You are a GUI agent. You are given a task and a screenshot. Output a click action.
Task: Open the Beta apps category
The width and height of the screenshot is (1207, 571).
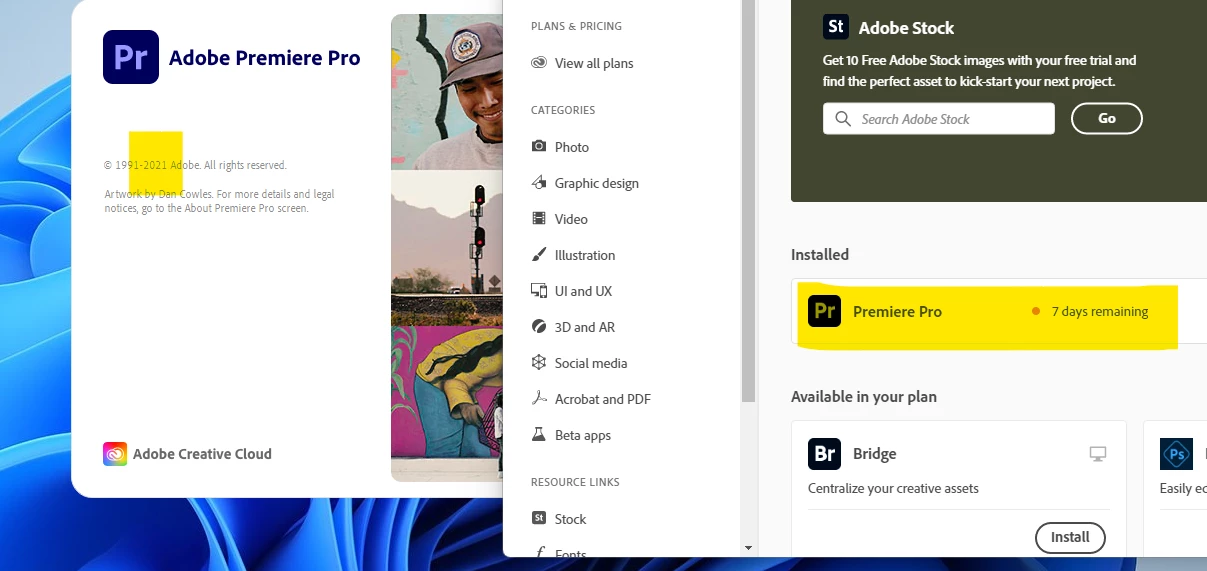point(583,435)
